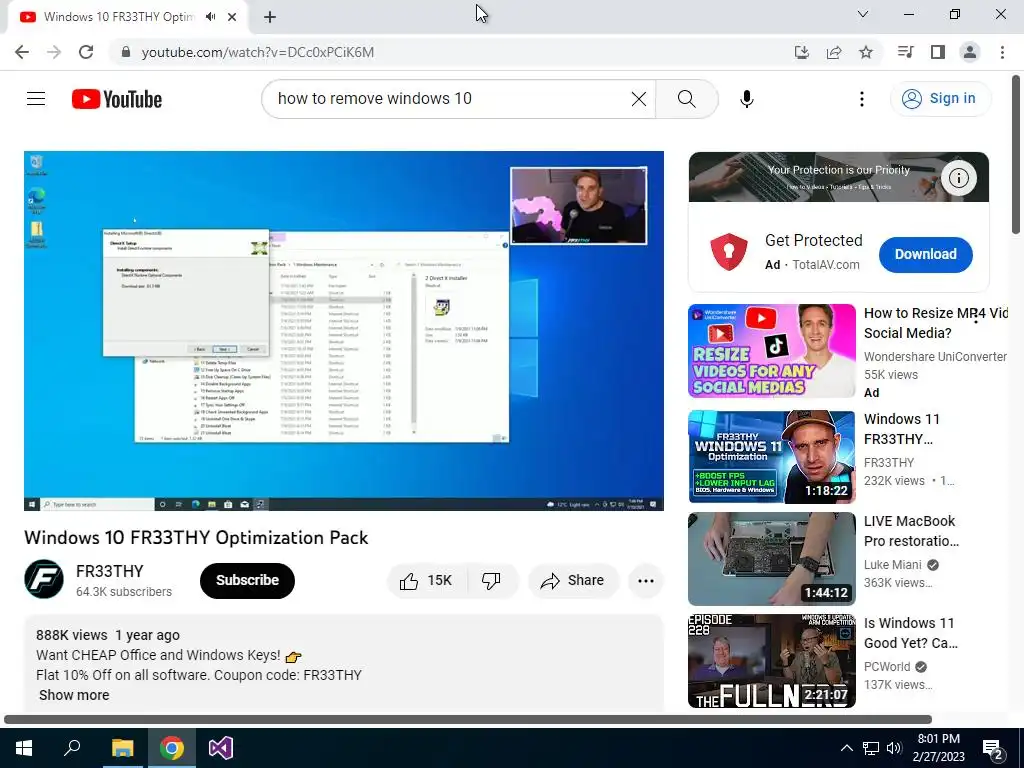This screenshot has height=768, width=1024.
Task: Open Luke Miani channel name
Action: pos(893,564)
